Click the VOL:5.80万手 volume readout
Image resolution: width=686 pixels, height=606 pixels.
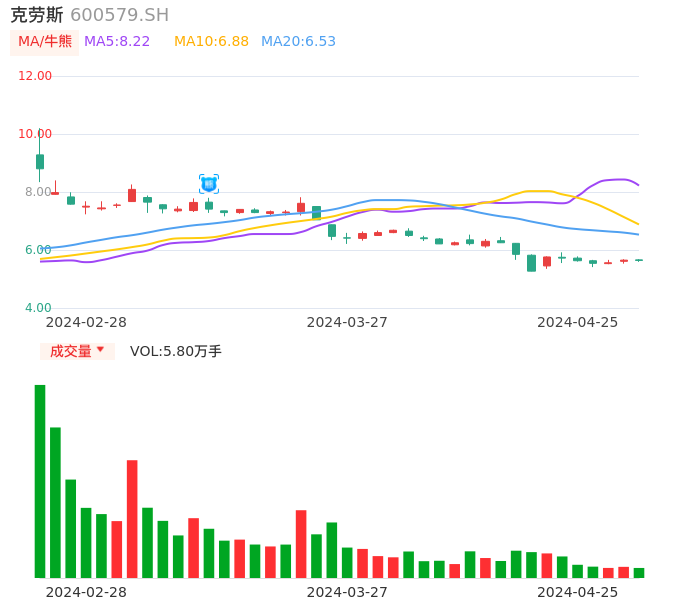[176, 351]
